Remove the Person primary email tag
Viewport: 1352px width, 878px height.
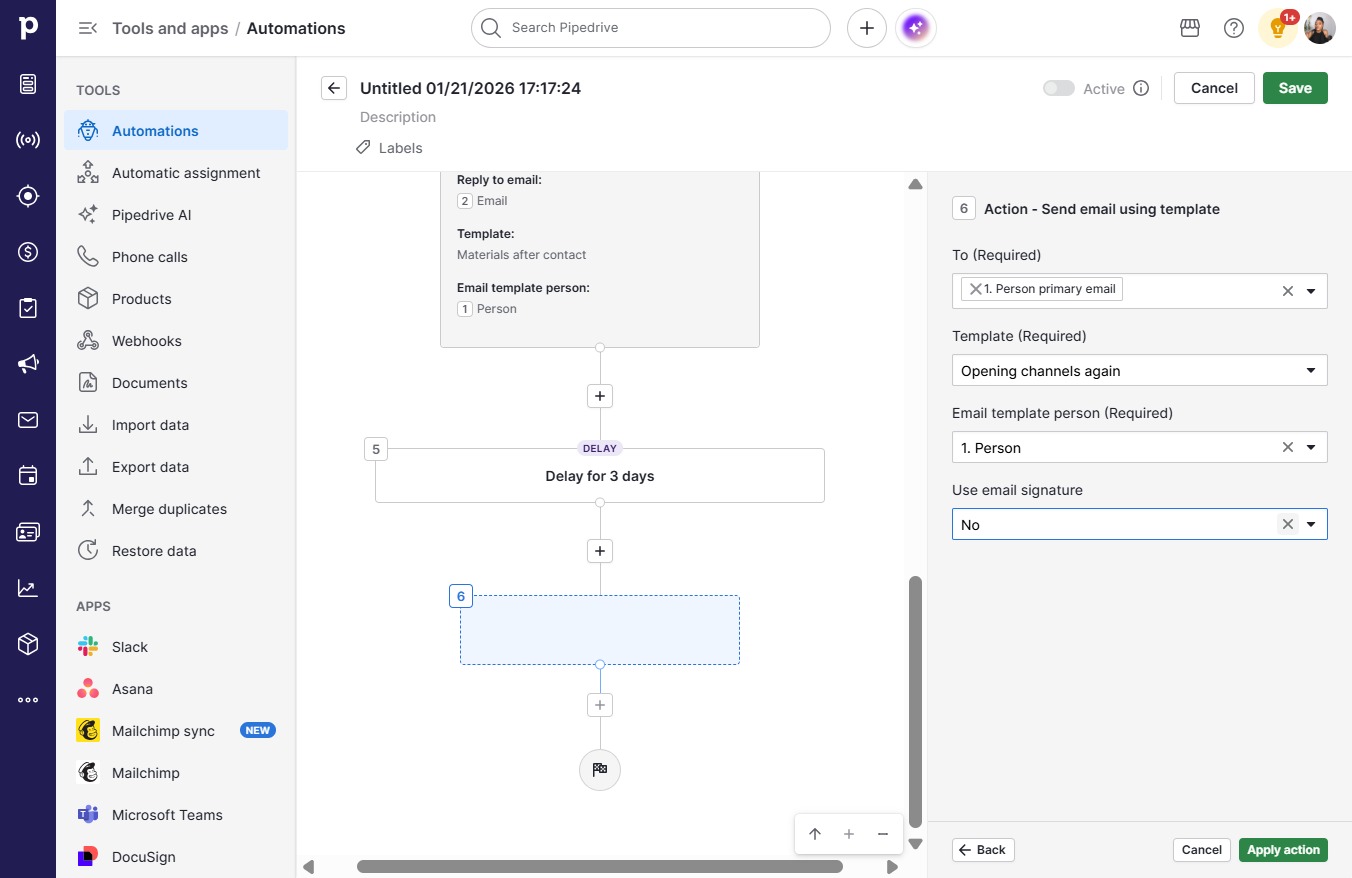[x=975, y=289]
